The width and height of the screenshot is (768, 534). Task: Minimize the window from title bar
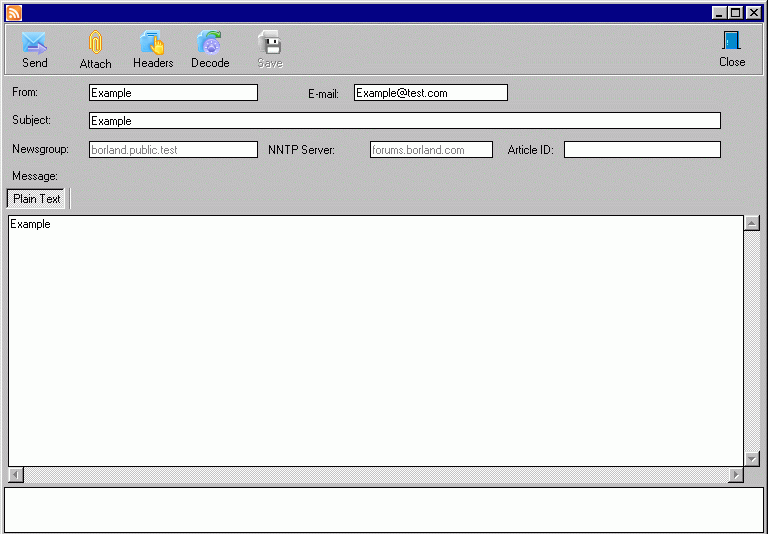point(719,13)
